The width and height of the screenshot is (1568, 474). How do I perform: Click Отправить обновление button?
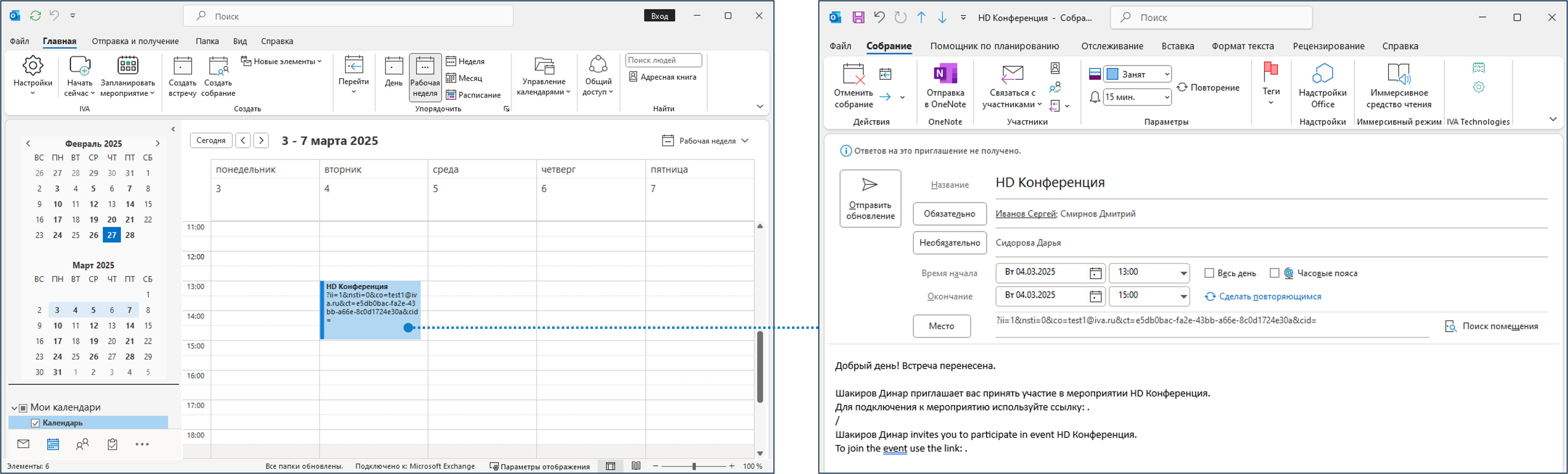tap(870, 198)
